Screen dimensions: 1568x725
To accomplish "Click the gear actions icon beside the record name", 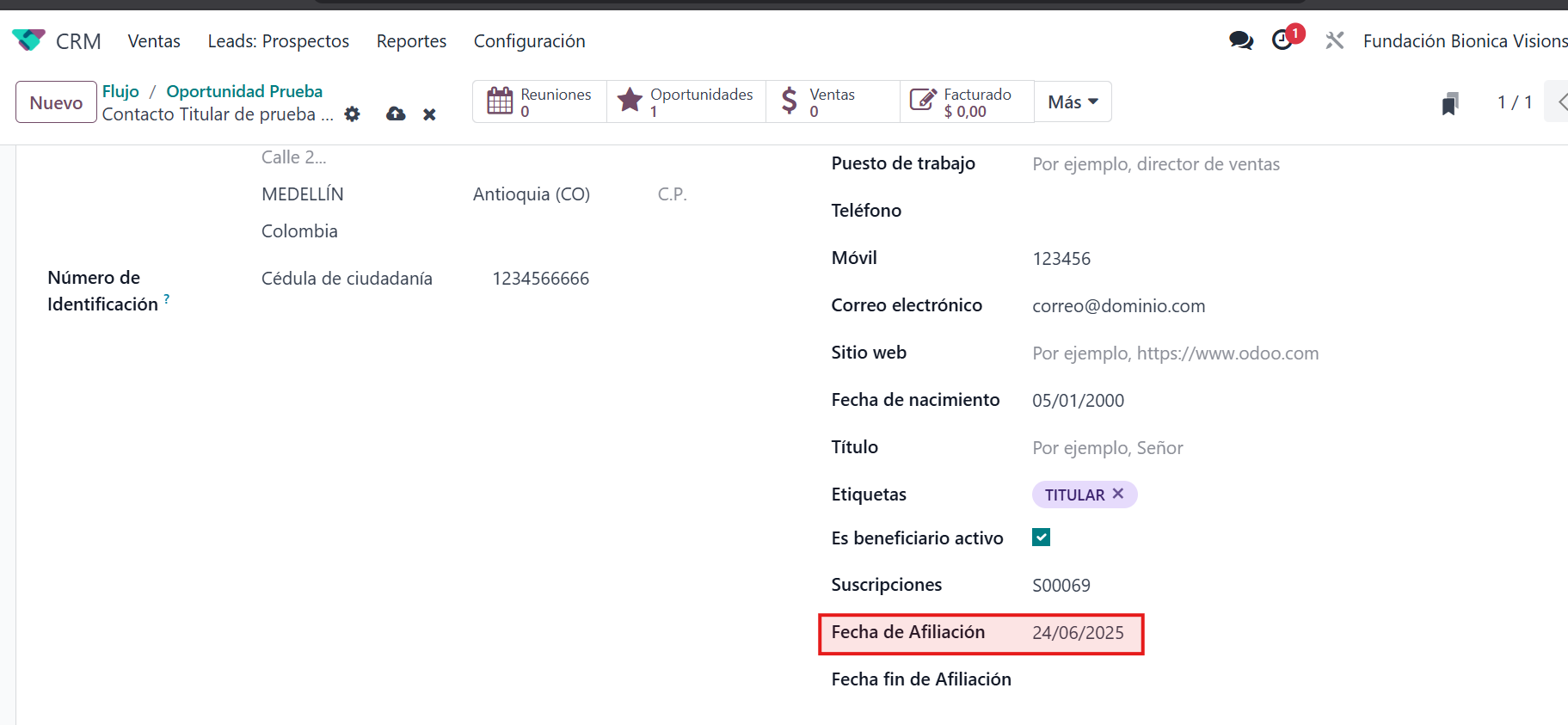I will click(x=353, y=114).
